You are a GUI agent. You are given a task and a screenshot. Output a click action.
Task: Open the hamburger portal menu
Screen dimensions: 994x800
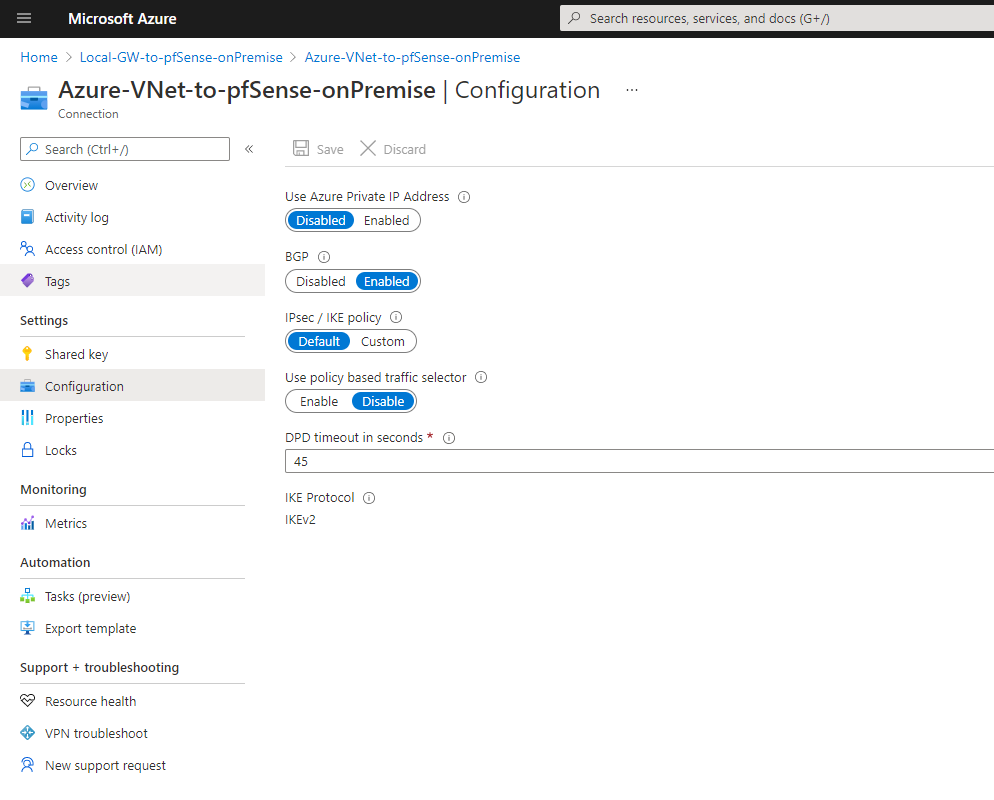tap(24, 18)
